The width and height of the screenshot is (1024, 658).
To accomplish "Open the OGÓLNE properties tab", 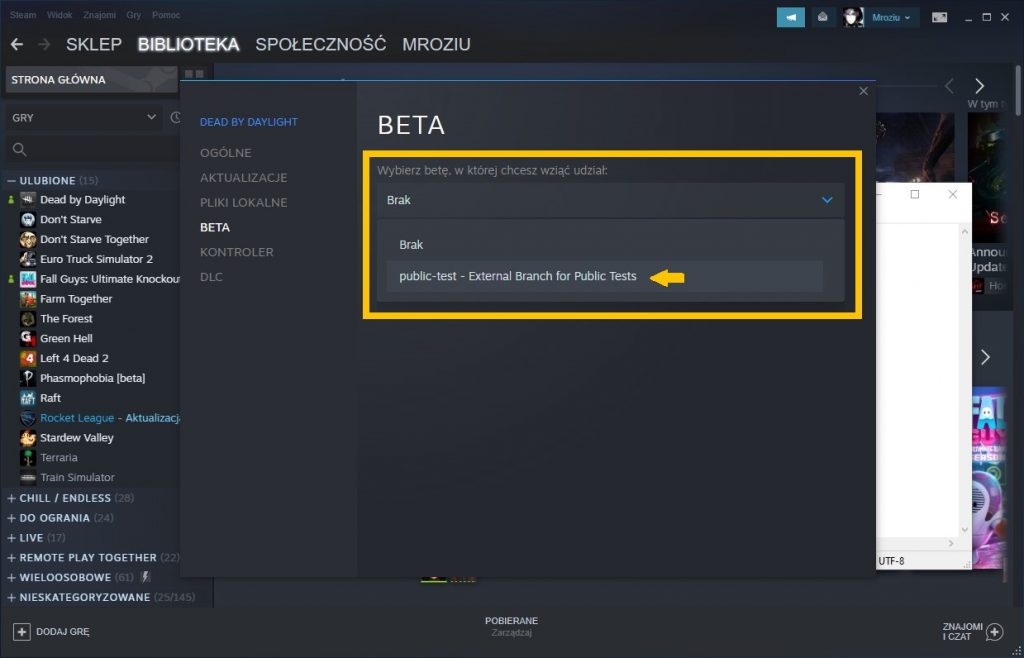I will tap(225, 153).
